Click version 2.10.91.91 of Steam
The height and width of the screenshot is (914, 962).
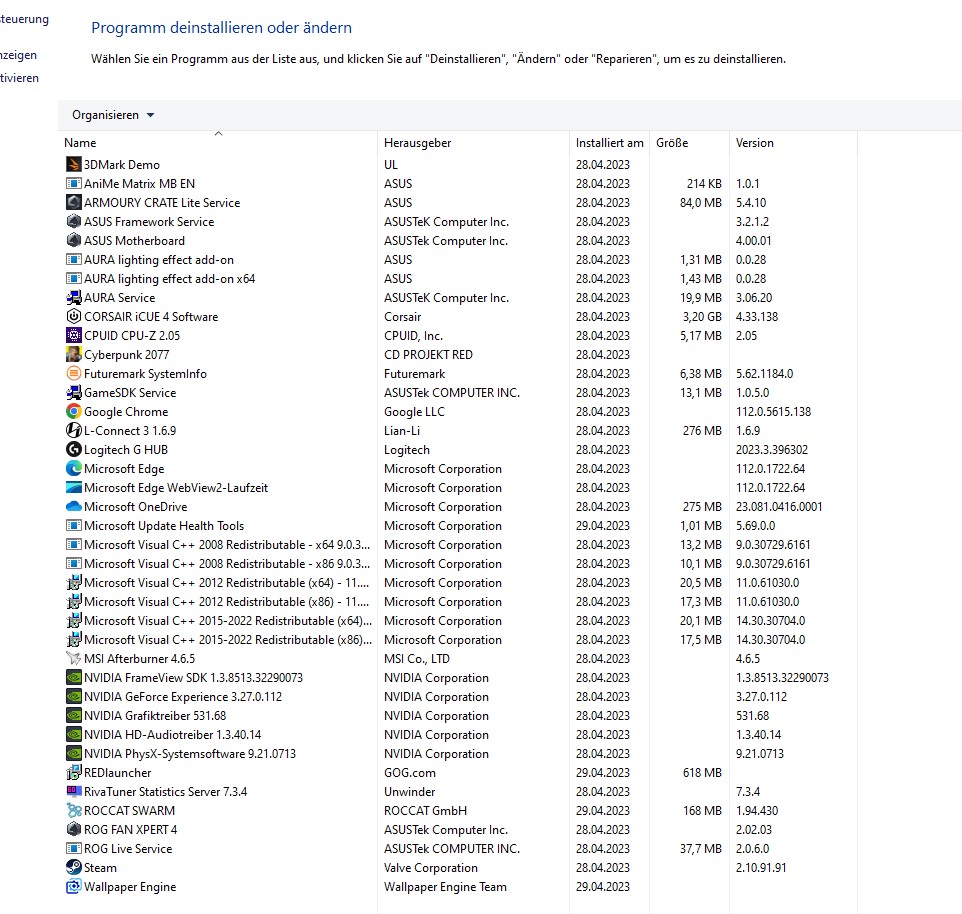[x=761, y=868]
